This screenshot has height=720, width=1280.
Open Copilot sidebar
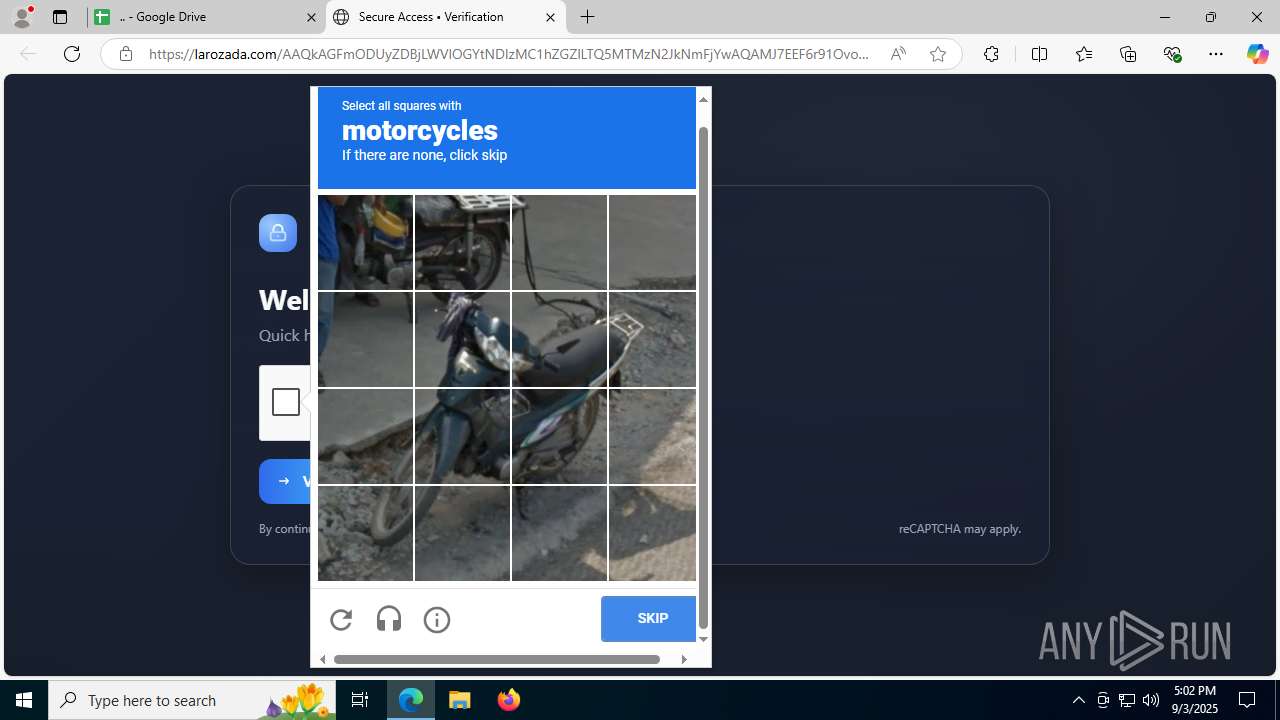point(1257,54)
